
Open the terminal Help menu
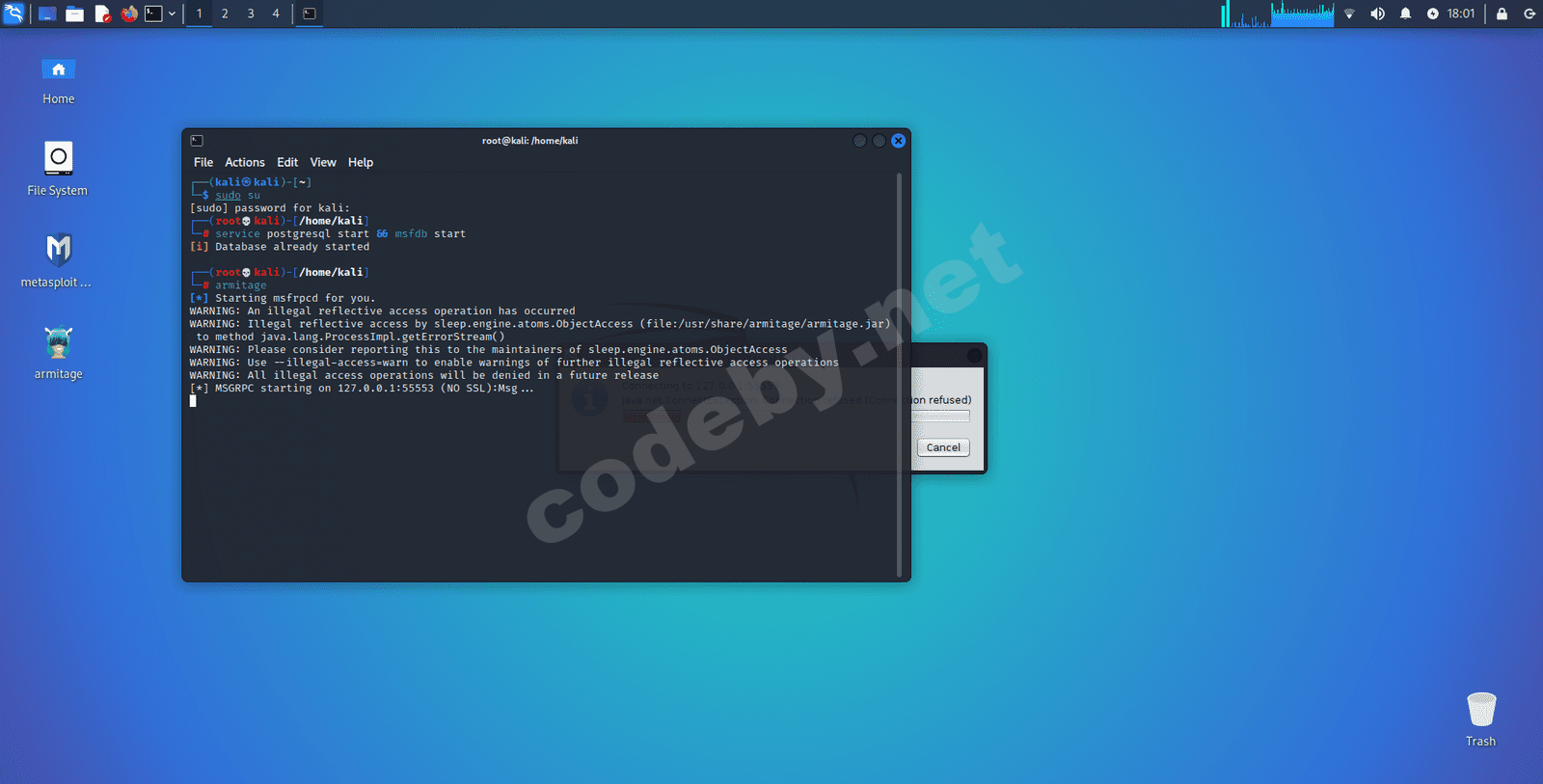(x=361, y=162)
